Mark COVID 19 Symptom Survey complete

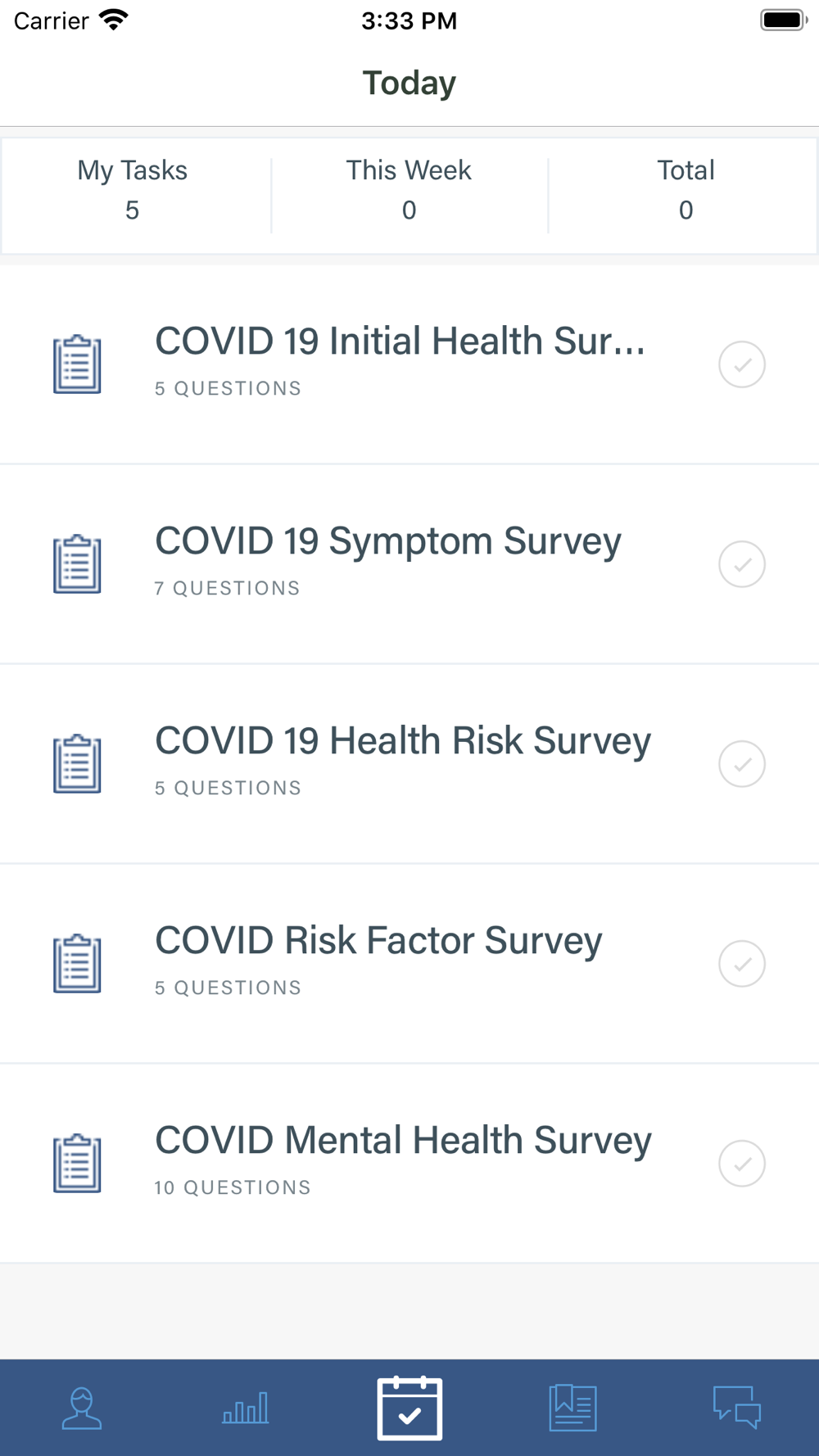(x=742, y=564)
